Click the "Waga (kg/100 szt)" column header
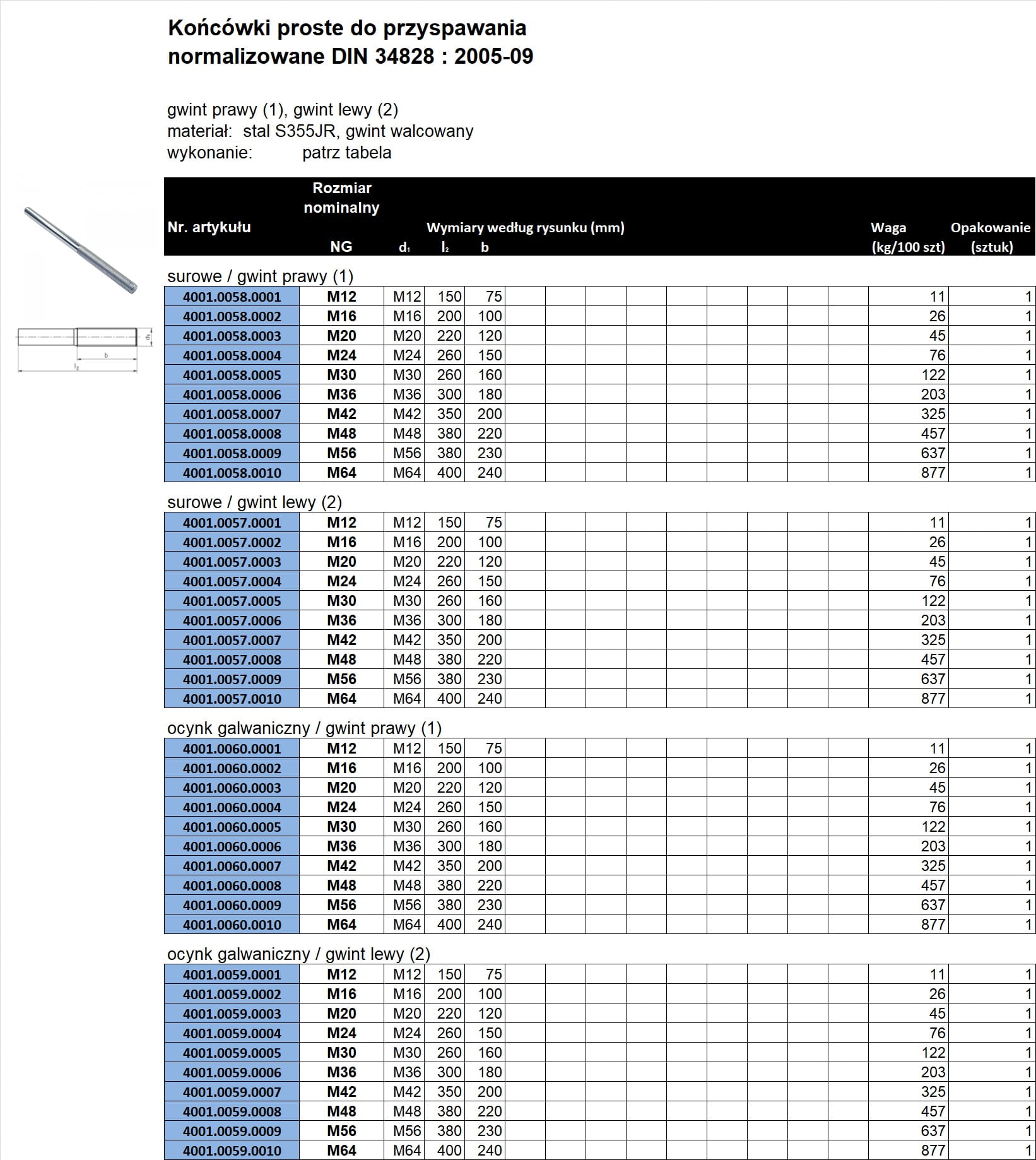 point(907,237)
